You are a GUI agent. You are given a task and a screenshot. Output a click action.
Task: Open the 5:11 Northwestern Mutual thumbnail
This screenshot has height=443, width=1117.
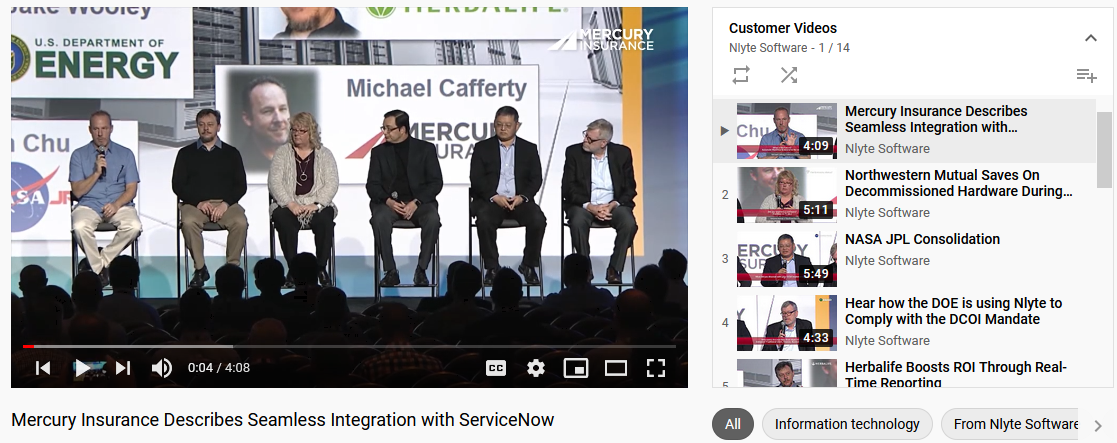[x=786, y=195]
